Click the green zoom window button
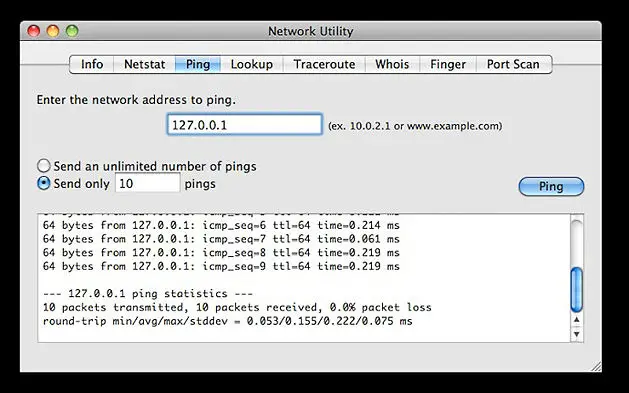 click(72, 31)
